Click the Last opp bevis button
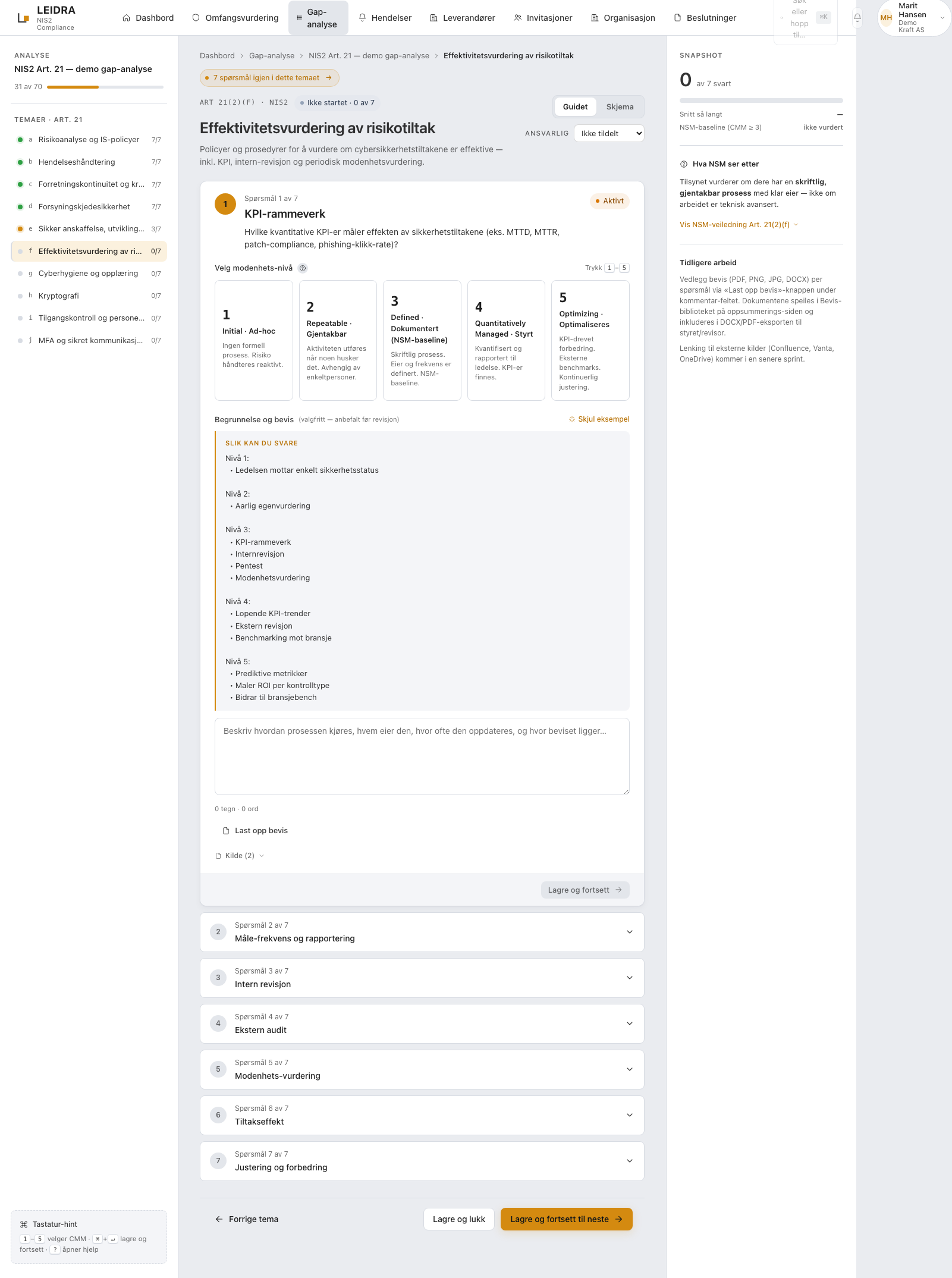This screenshot has height=1278, width=952. tap(255, 831)
